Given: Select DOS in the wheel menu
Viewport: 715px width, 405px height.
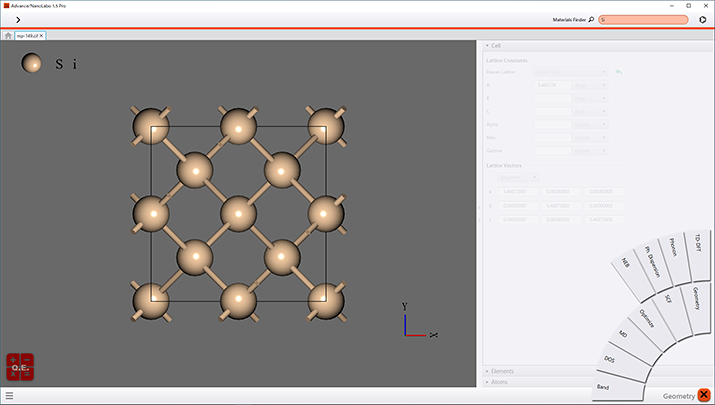Looking at the screenshot, I should click(x=626, y=361).
